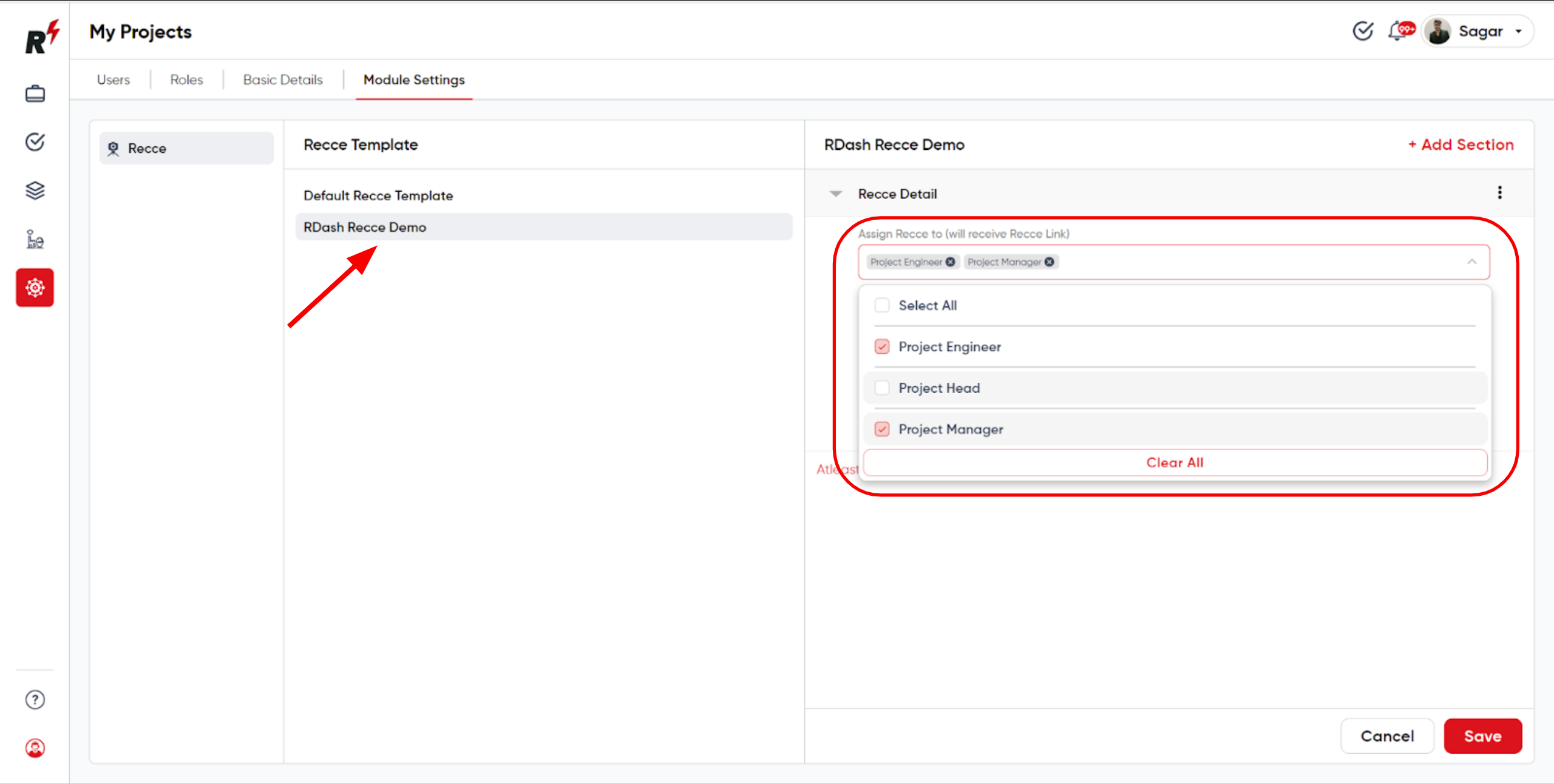Image resolution: width=1554 pixels, height=784 pixels.
Task: Click the RDash Recce Demo panel title
Action: 894,144
